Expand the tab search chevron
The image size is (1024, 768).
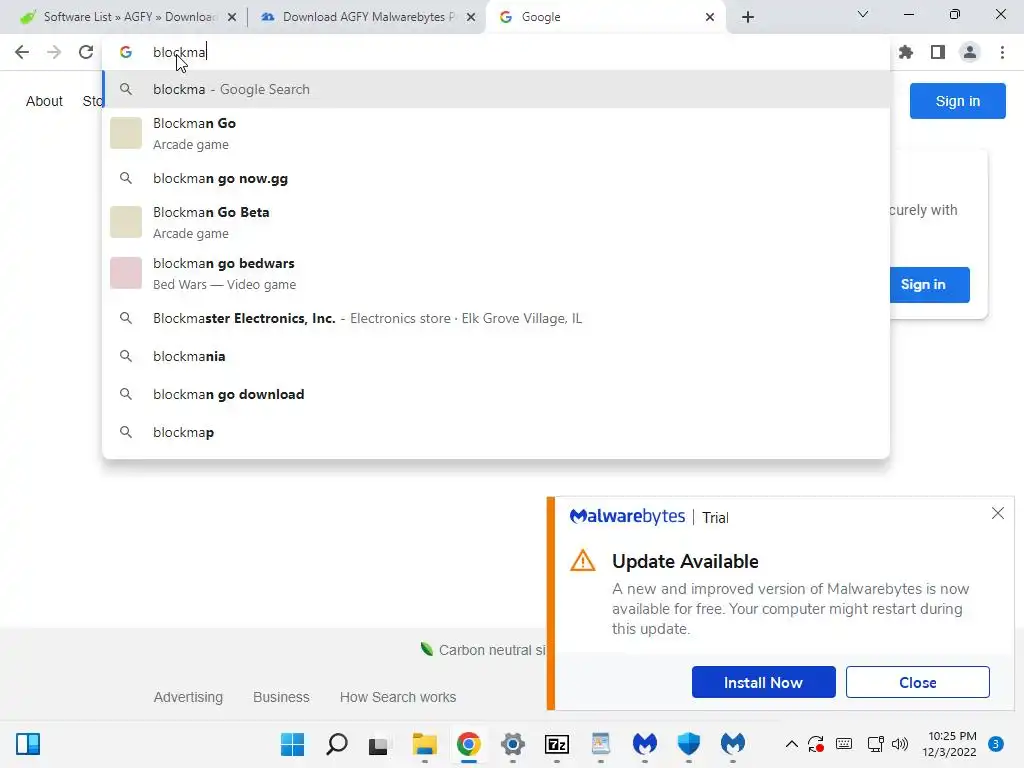(x=863, y=14)
